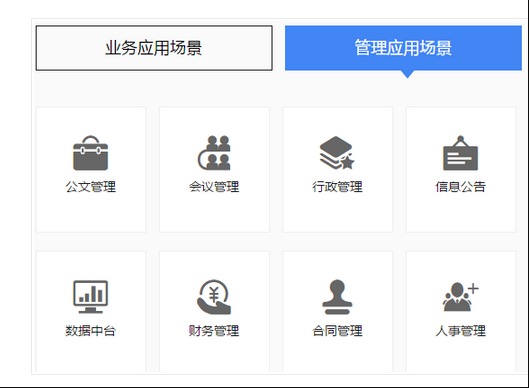Open the 行政管理 label
This screenshot has width=529, height=388.
(337, 187)
